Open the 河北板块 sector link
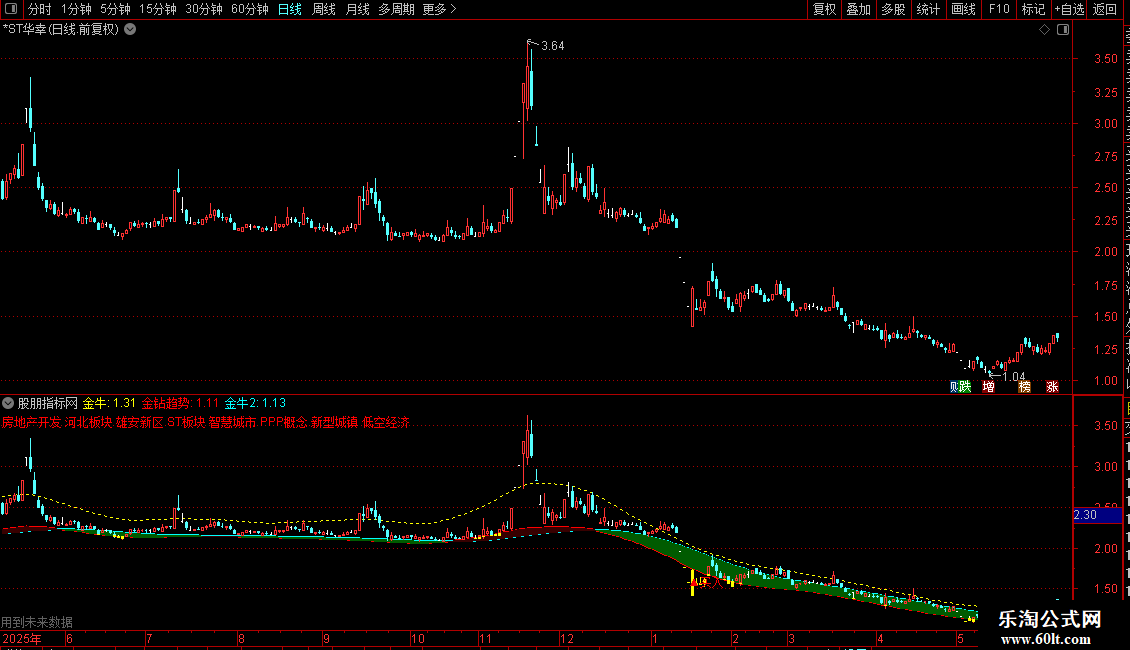 [89, 422]
